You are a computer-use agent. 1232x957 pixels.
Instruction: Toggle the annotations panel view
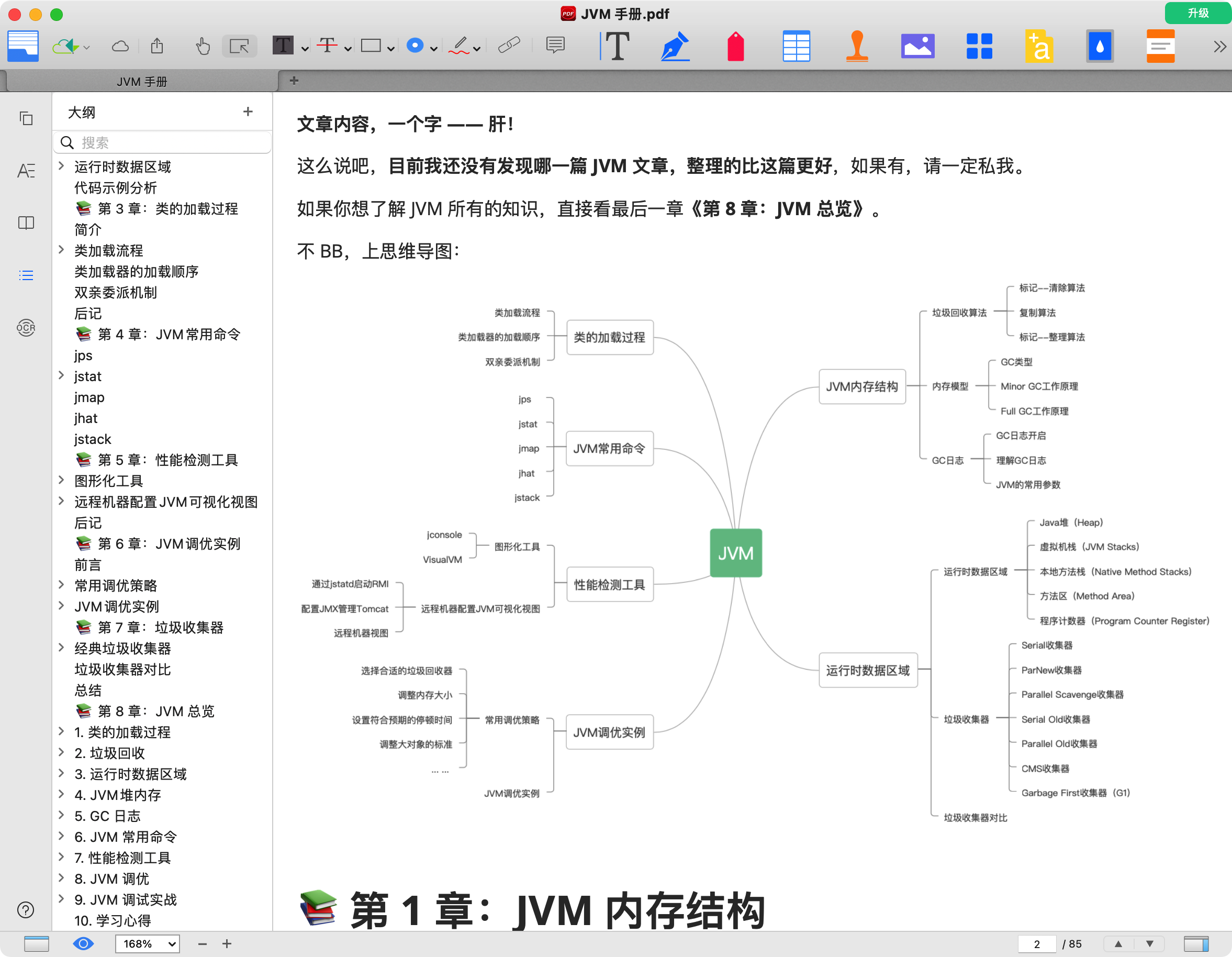[26, 171]
